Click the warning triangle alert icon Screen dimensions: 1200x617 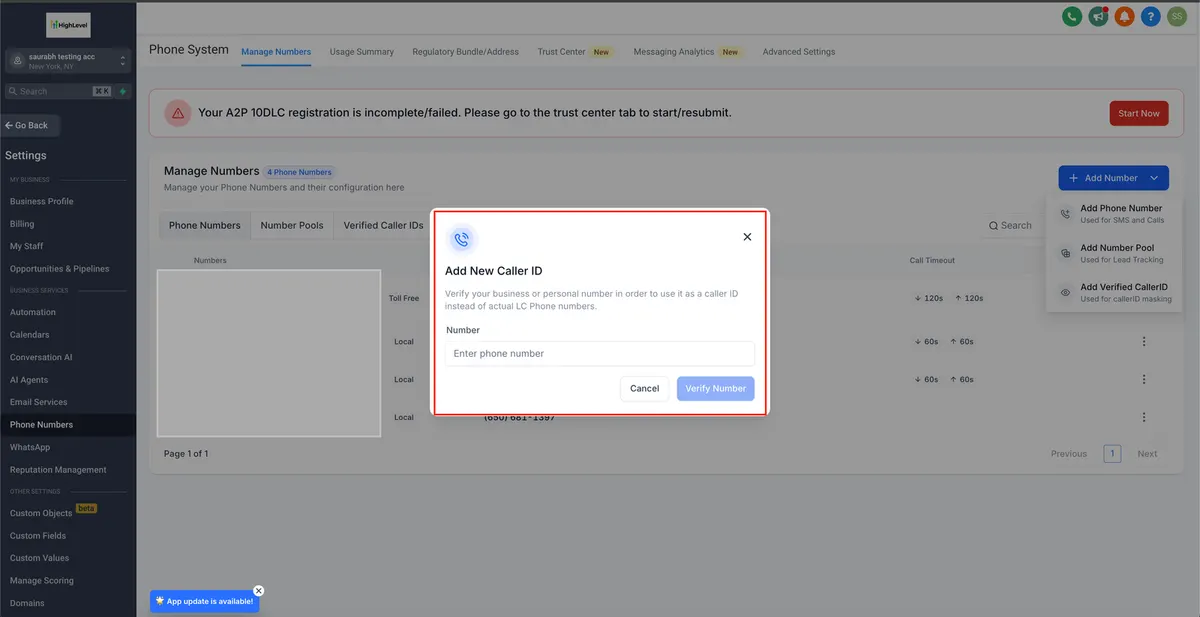click(178, 113)
